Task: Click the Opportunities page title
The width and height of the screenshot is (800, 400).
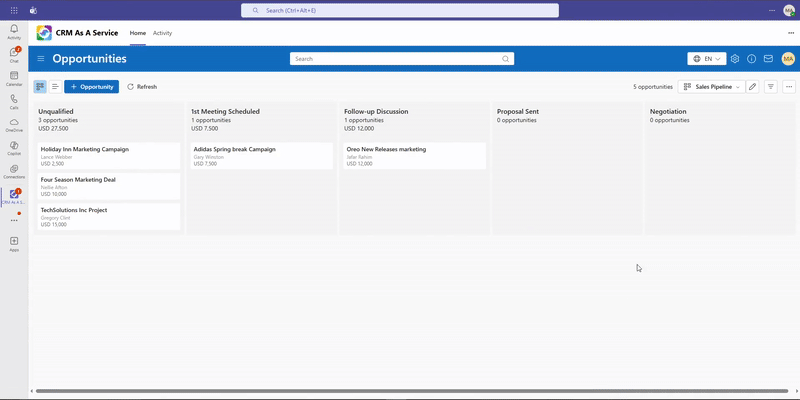Action: tap(89, 59)
